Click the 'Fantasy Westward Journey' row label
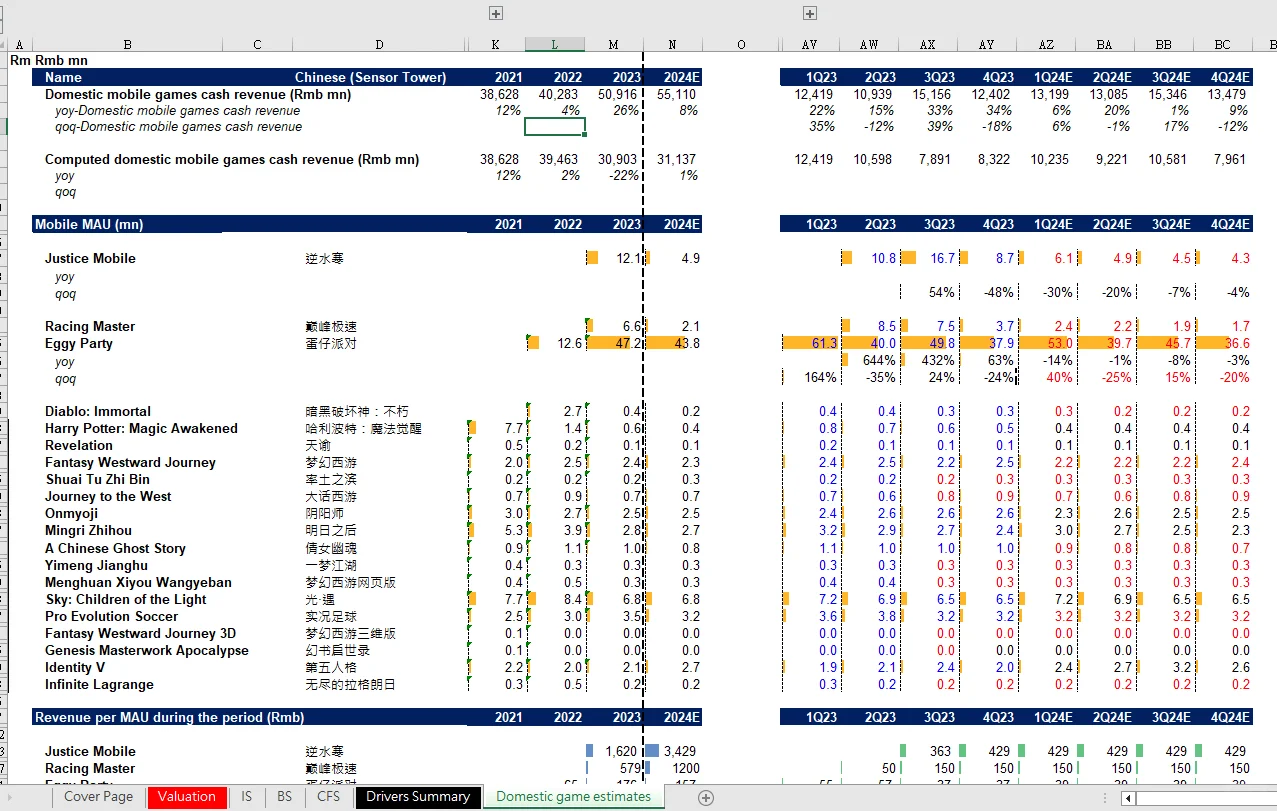 (x=130, y=462)
